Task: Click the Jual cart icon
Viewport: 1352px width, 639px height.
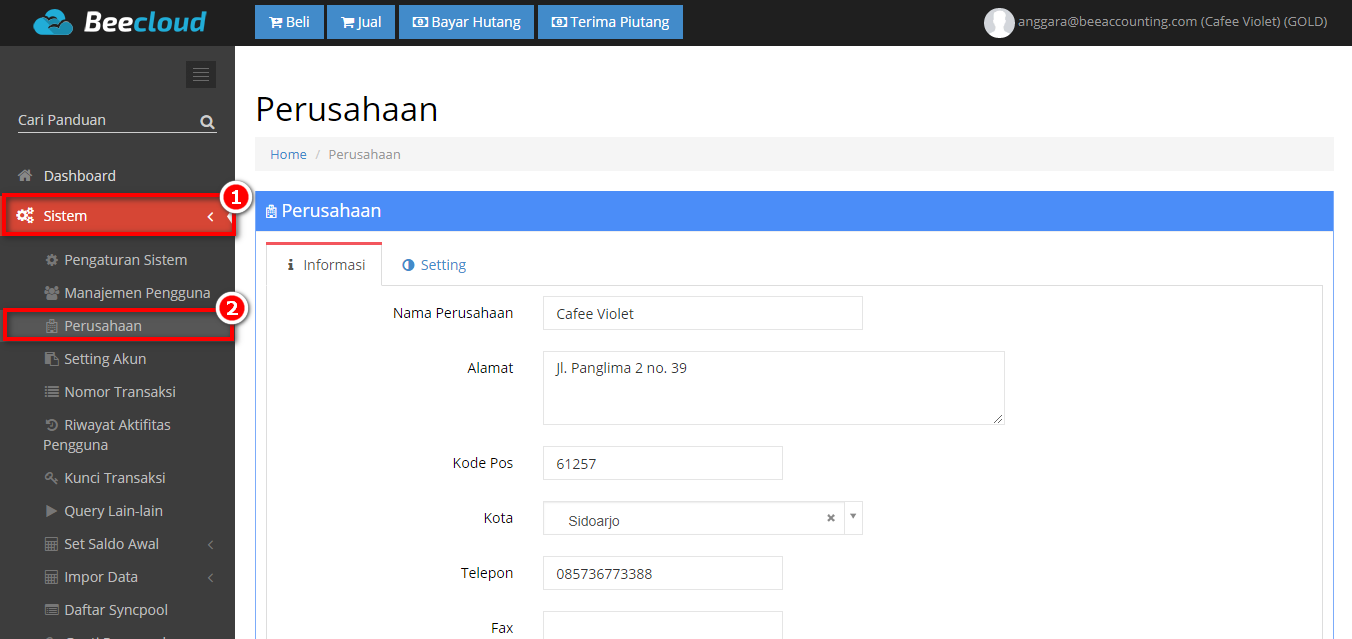Action: coord(347,22)
